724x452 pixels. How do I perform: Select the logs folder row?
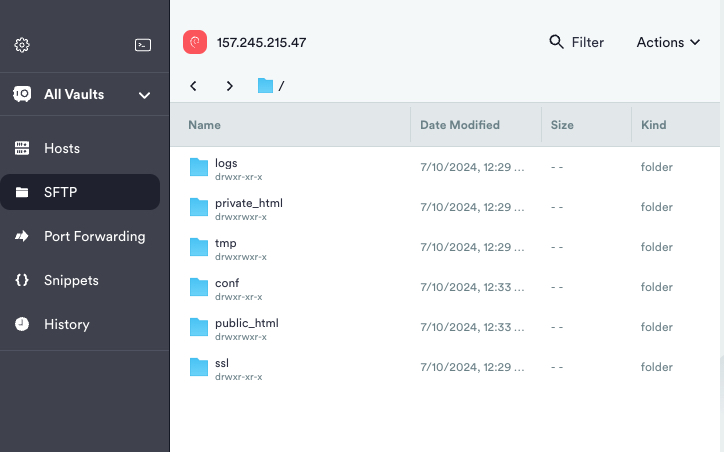tap(445, 167)
